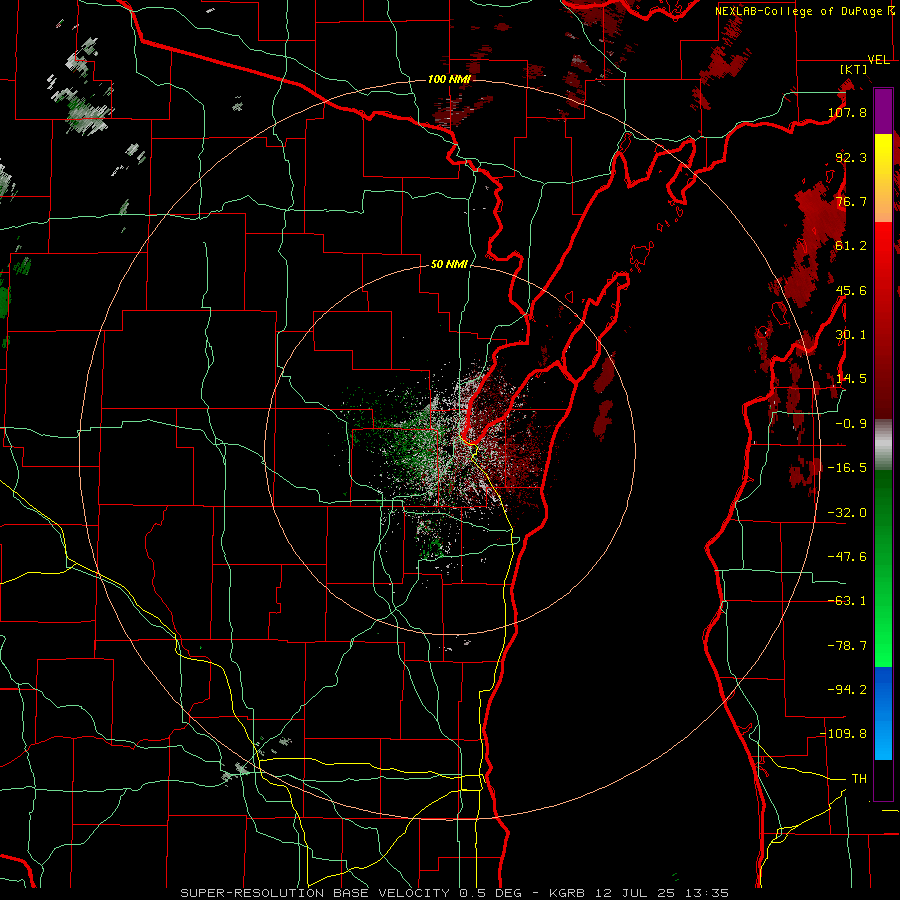
Task: Click the 61.2 velocity scale value
Action: point(851,246)
